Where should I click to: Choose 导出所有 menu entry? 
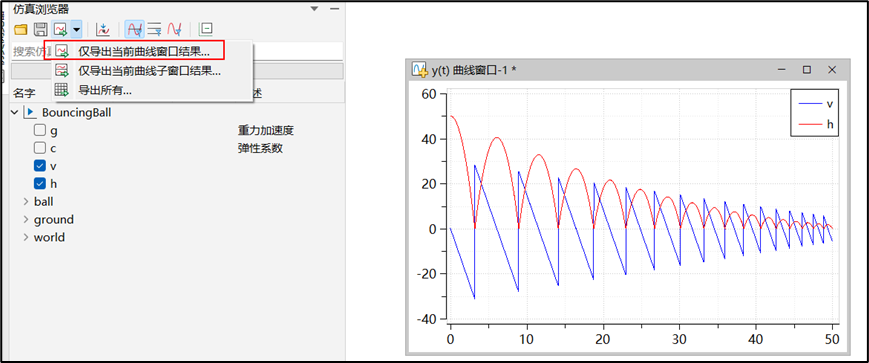pos(104,90)
